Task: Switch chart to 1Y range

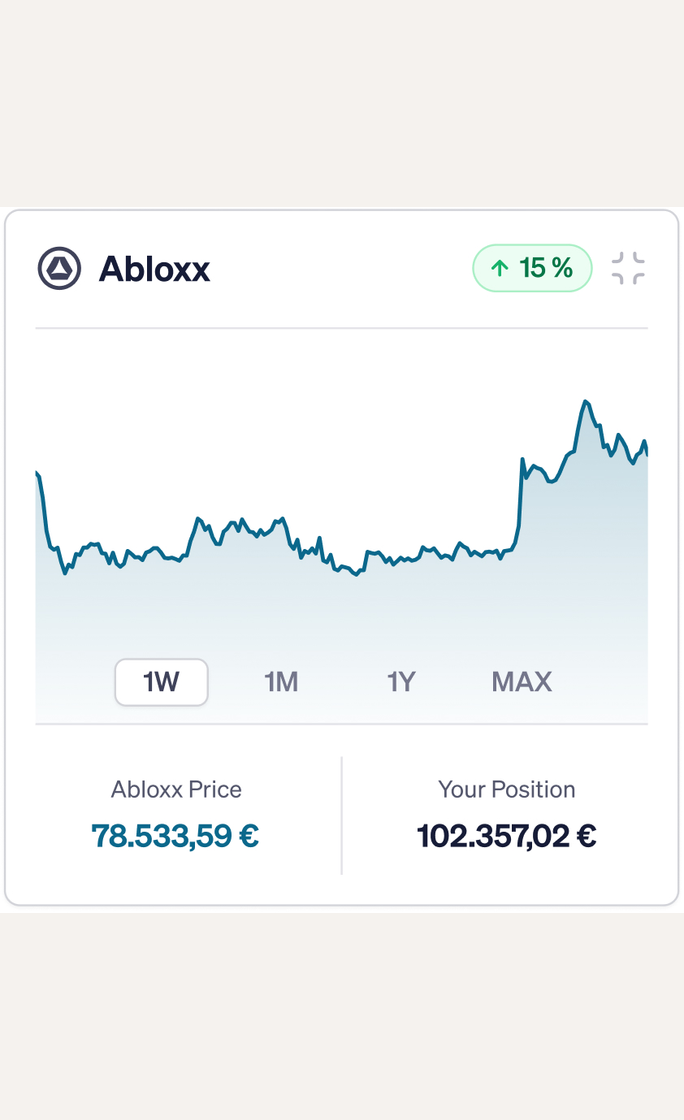Action: (x=401, y=682)
